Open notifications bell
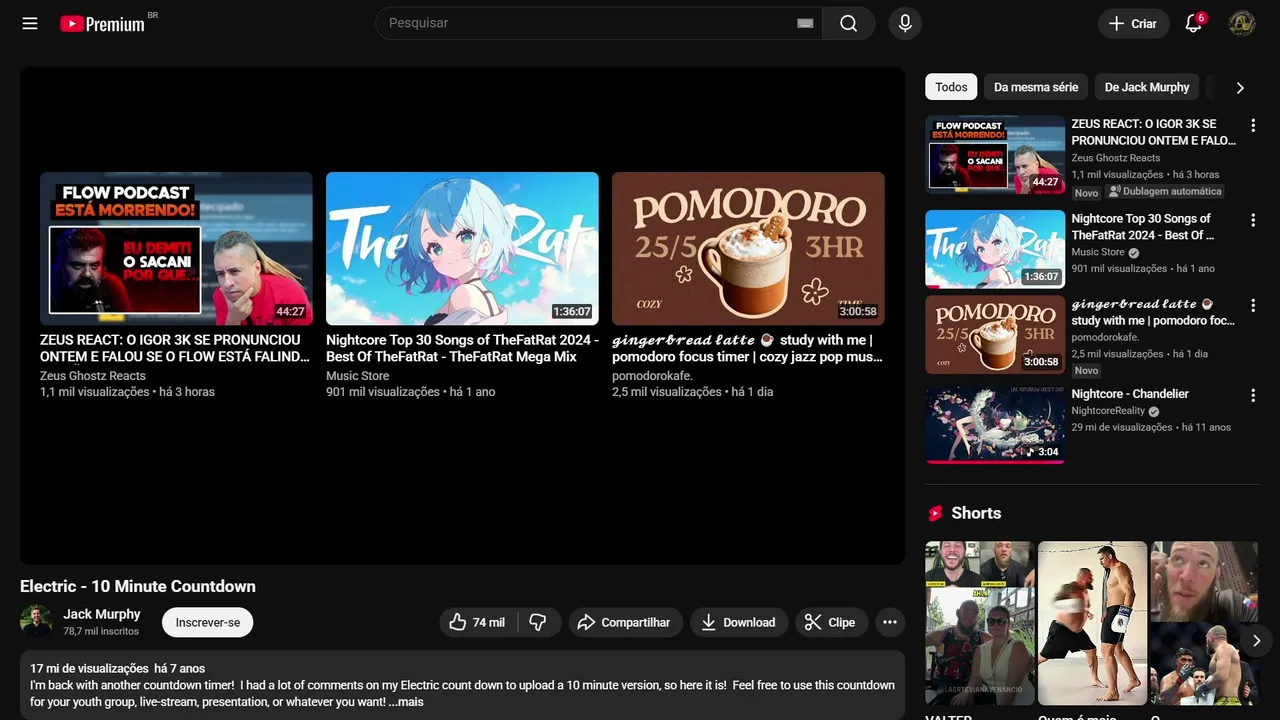Viewport: 1280px width, 720px height. 1193,23
